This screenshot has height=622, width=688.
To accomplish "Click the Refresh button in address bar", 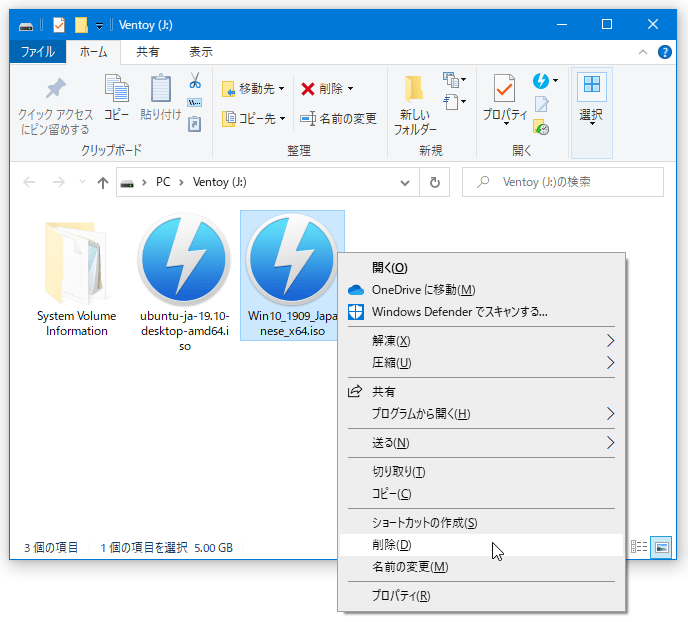I will coord(434,182).
